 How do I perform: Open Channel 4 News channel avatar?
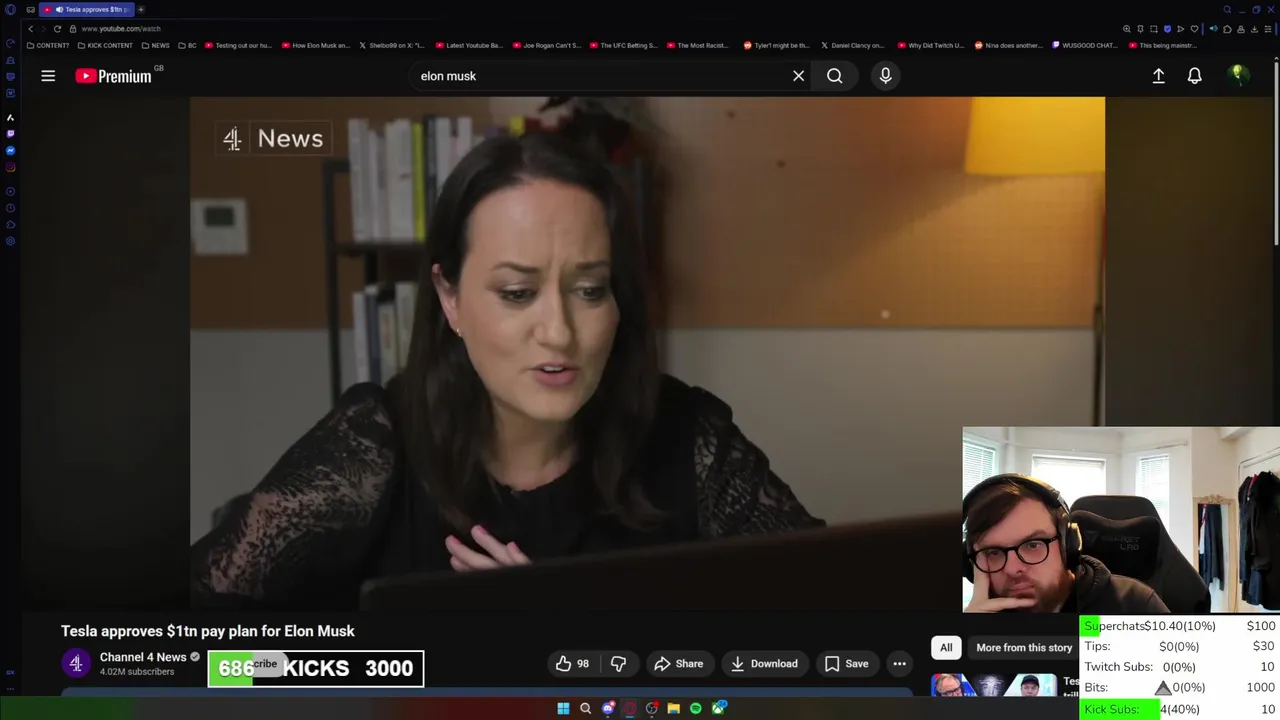coord(76,663)
